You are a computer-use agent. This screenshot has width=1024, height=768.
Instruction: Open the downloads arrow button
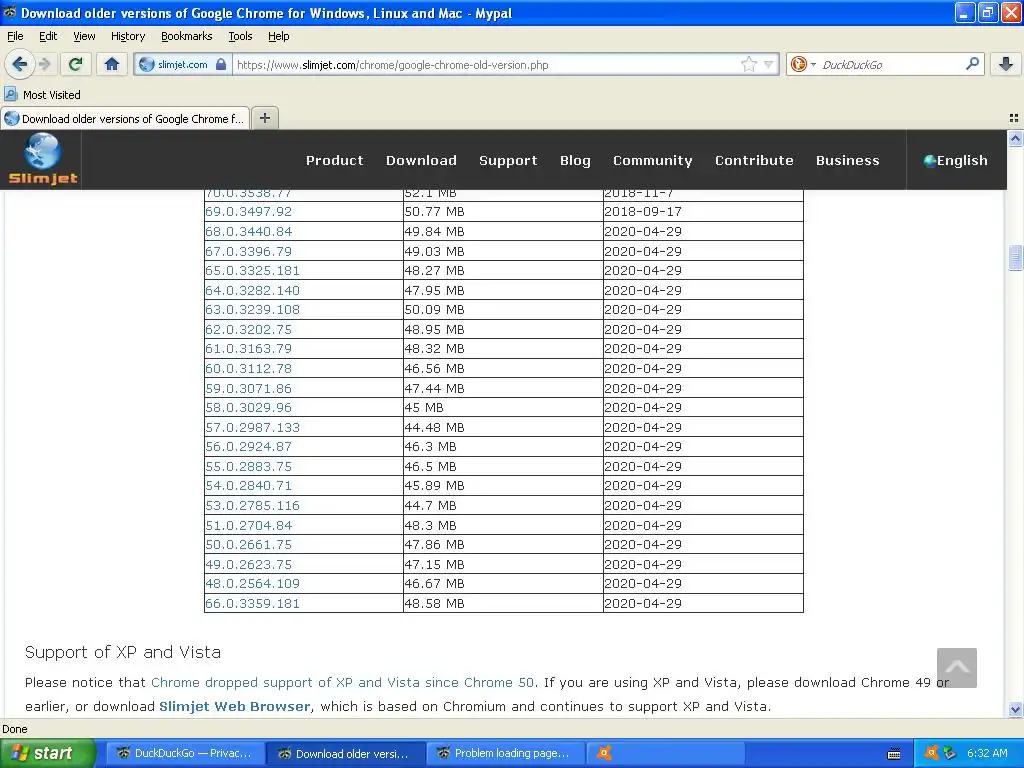coord(1006,64)
